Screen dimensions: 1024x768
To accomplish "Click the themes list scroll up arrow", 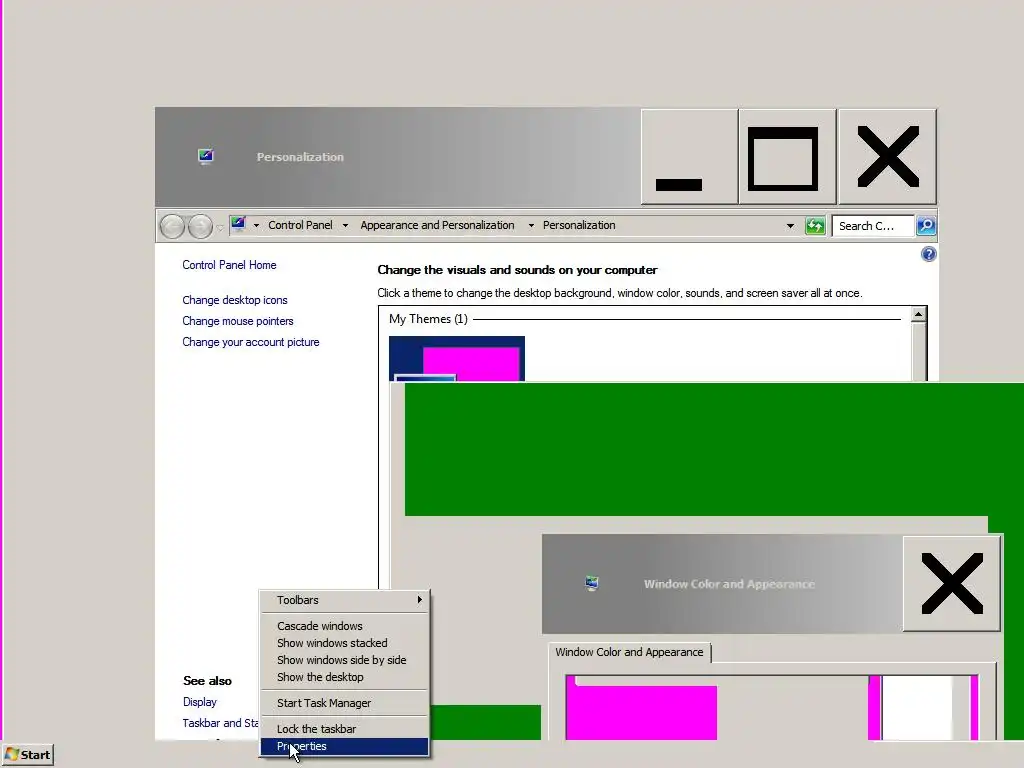I will pyautogui.click(x=918, y=314).
